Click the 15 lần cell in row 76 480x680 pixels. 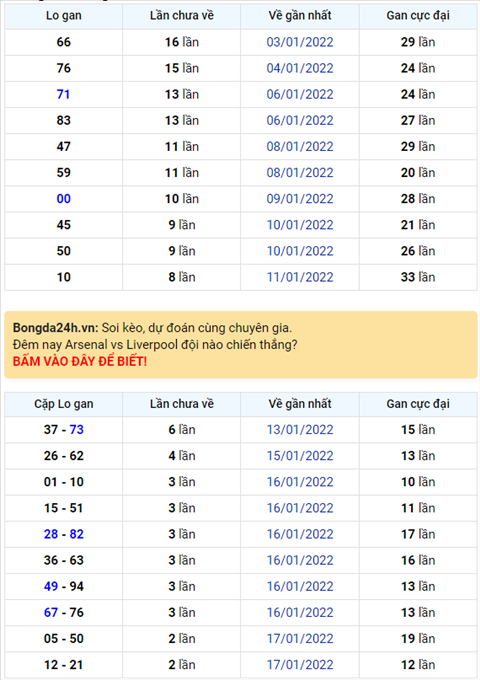click(182, 68)
